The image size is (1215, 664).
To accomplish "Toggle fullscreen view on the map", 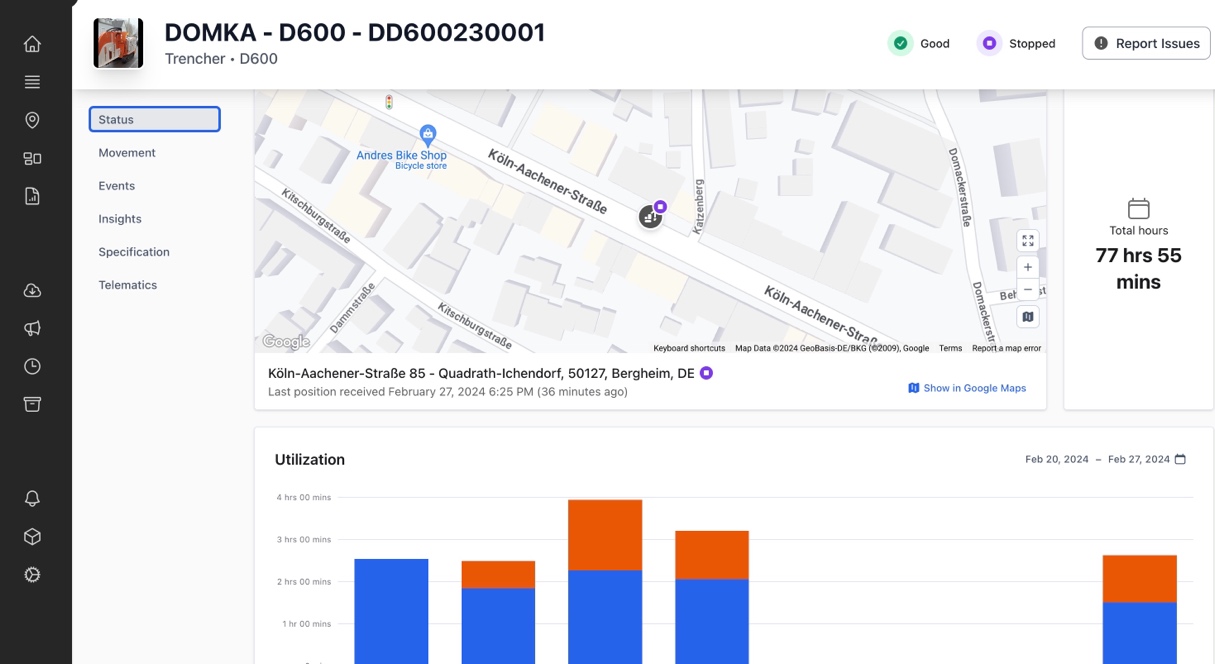I will click(1027, 240).
